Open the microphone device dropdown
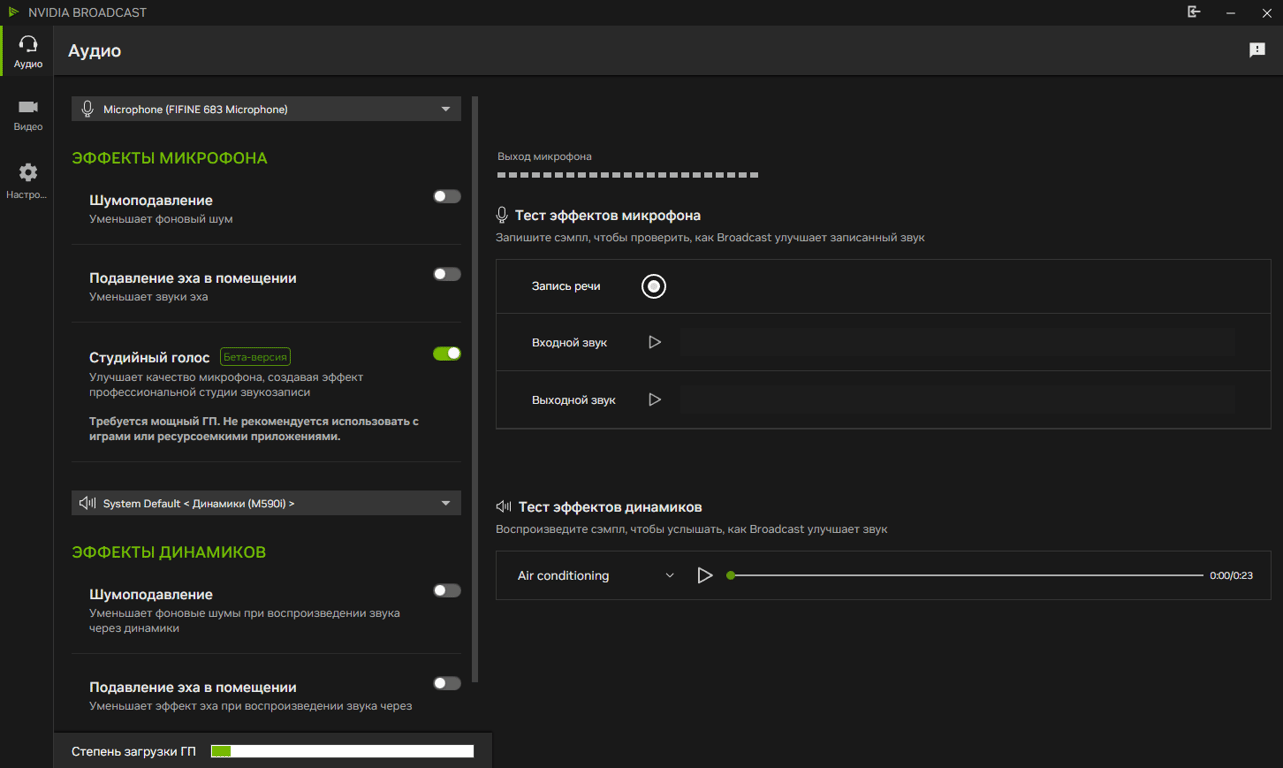Image resolution: width=1283 pixels, height=768 pixels. [265, 108]
